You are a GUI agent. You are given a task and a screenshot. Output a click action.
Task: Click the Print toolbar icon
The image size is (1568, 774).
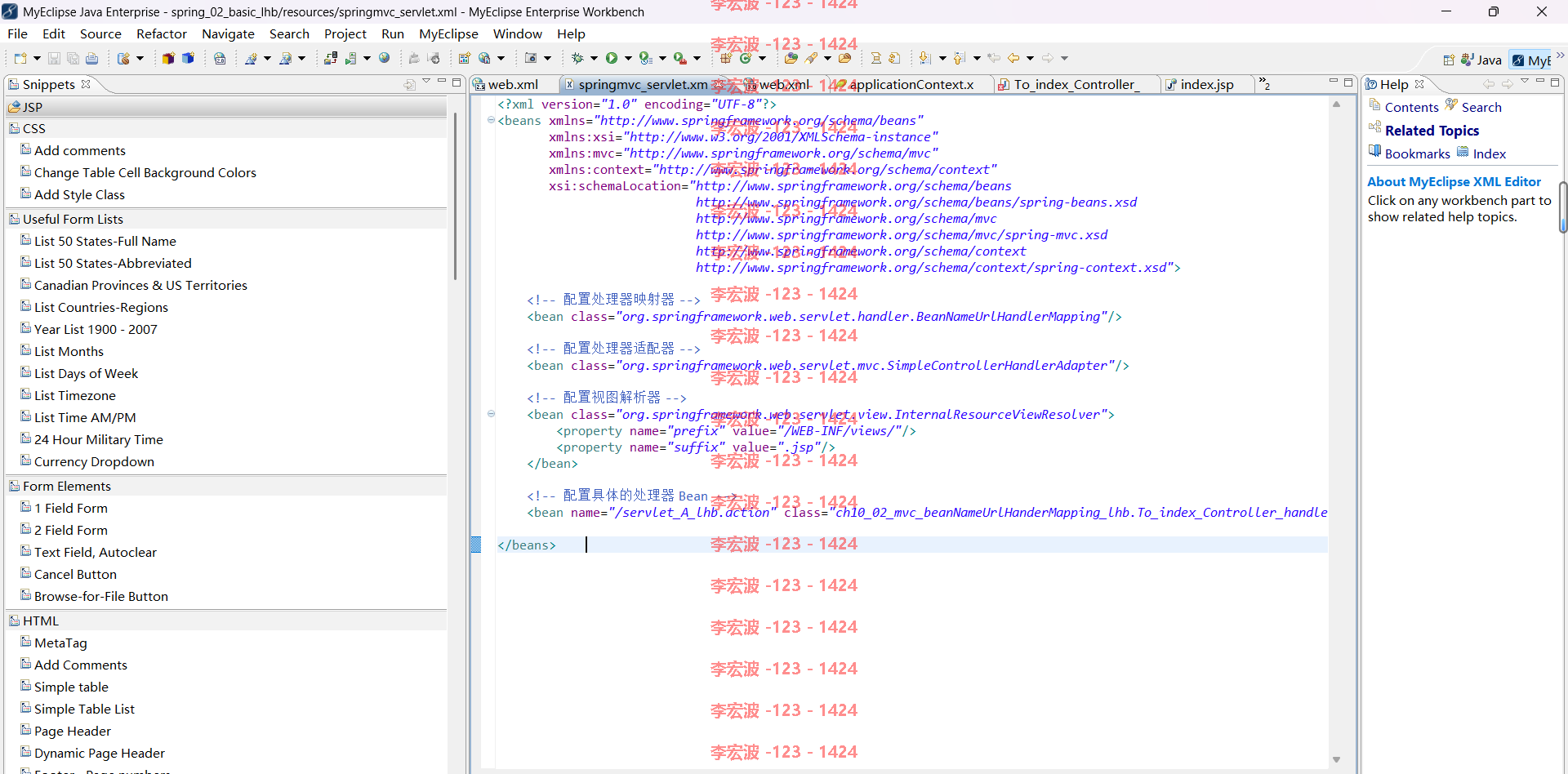click(91, 58)
